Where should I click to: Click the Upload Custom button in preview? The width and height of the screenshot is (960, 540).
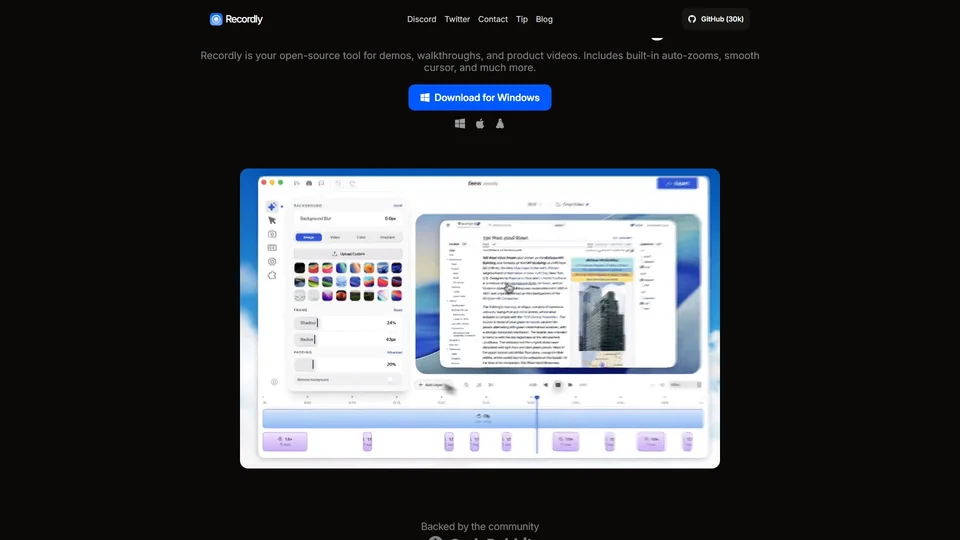point(348,253)
